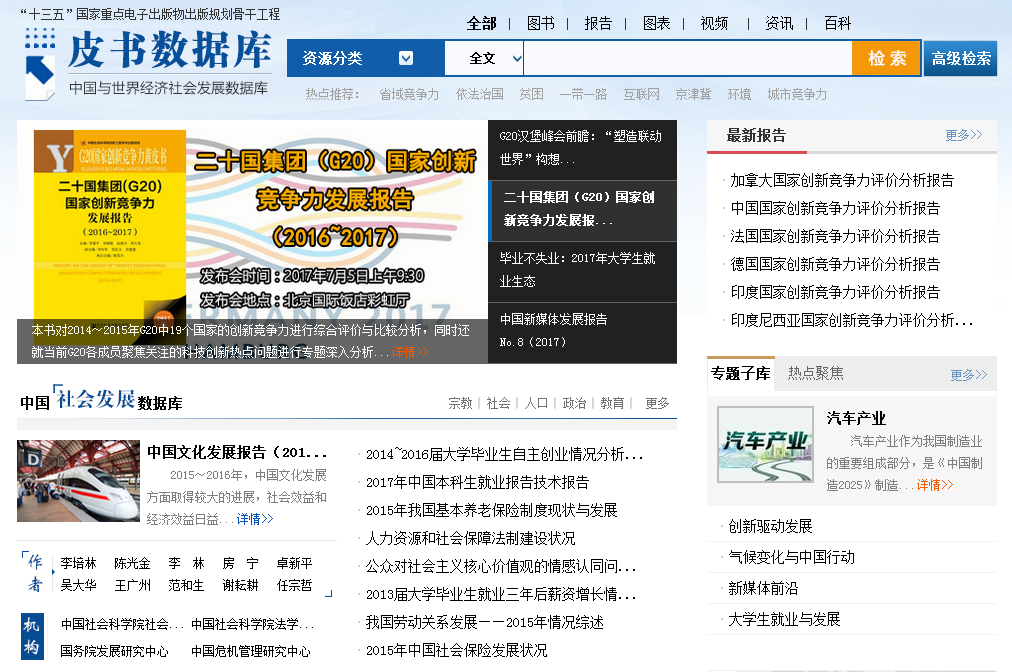
Task: Click 更多 next to 最新报告
Action: 963,135
